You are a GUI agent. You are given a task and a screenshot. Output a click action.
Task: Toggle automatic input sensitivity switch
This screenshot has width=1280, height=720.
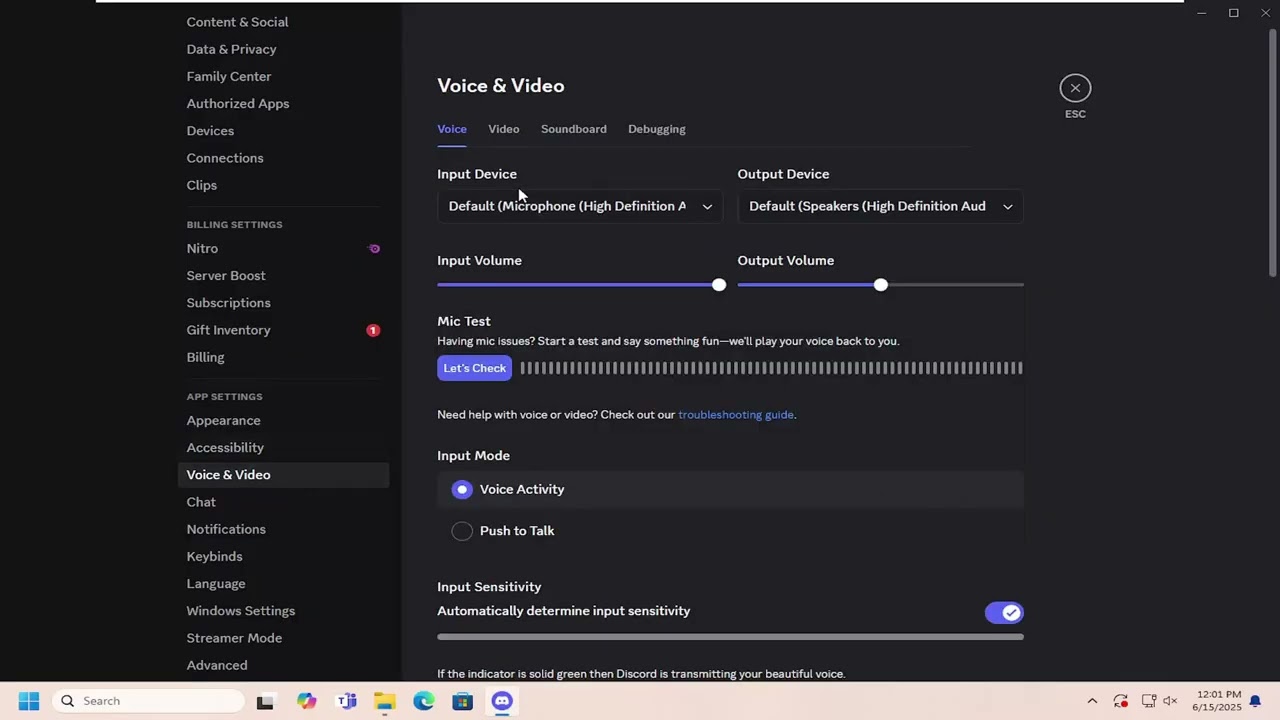point(1004,613)
